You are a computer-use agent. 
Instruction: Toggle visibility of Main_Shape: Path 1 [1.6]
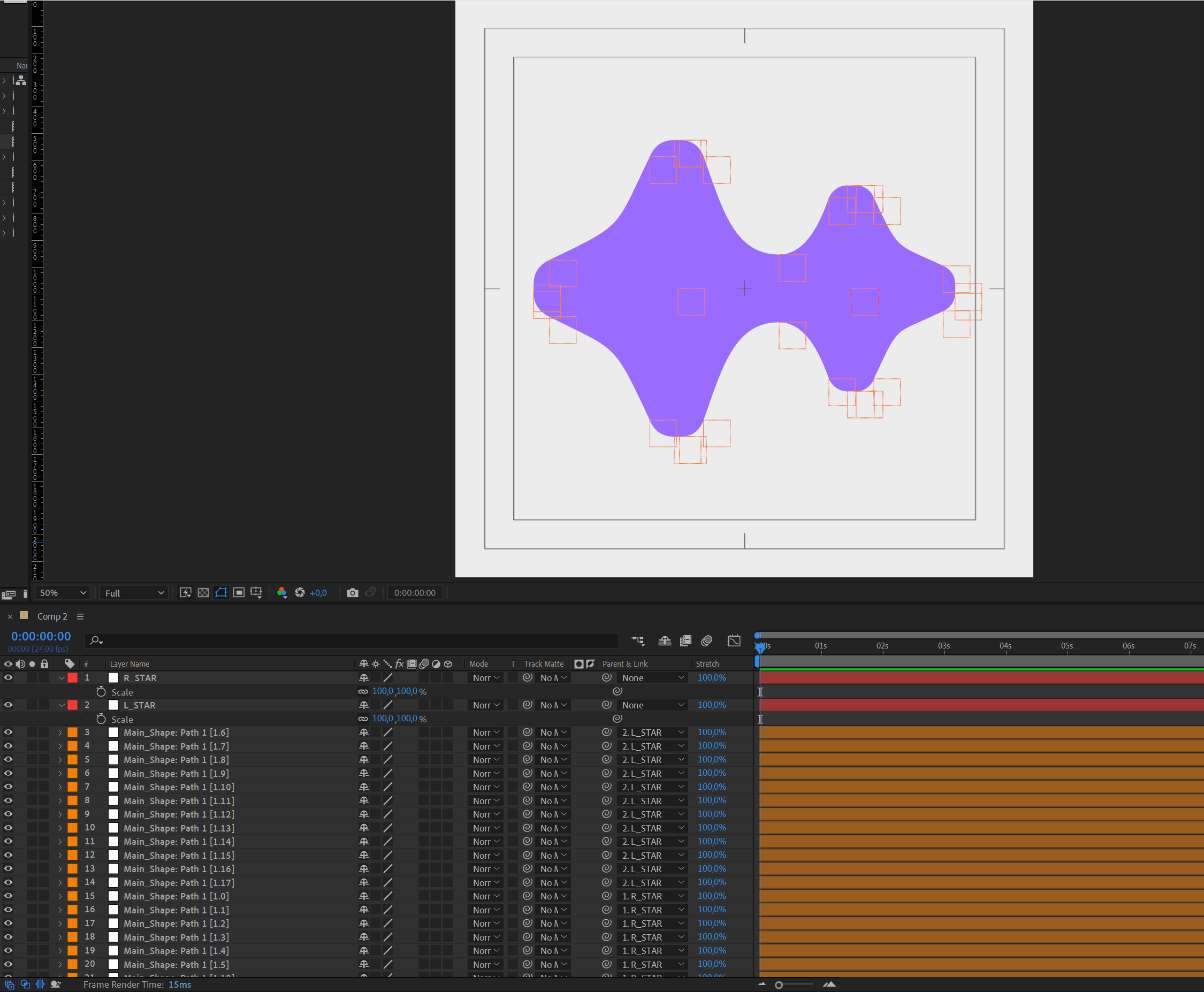(8, 732)
